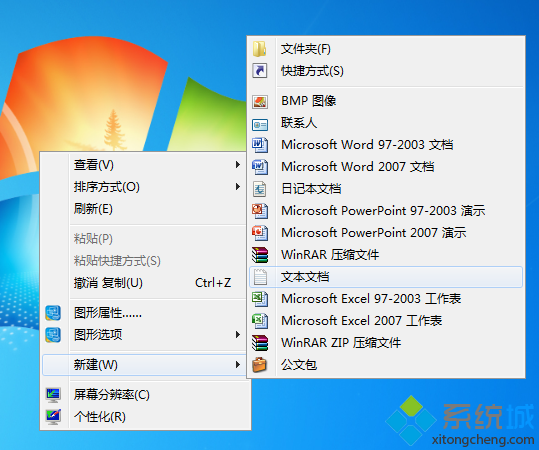The height and width of the screenshot is (450, 539).
Task: Click the 联系人 contact card icon
Action: click(x=260, y=124)
